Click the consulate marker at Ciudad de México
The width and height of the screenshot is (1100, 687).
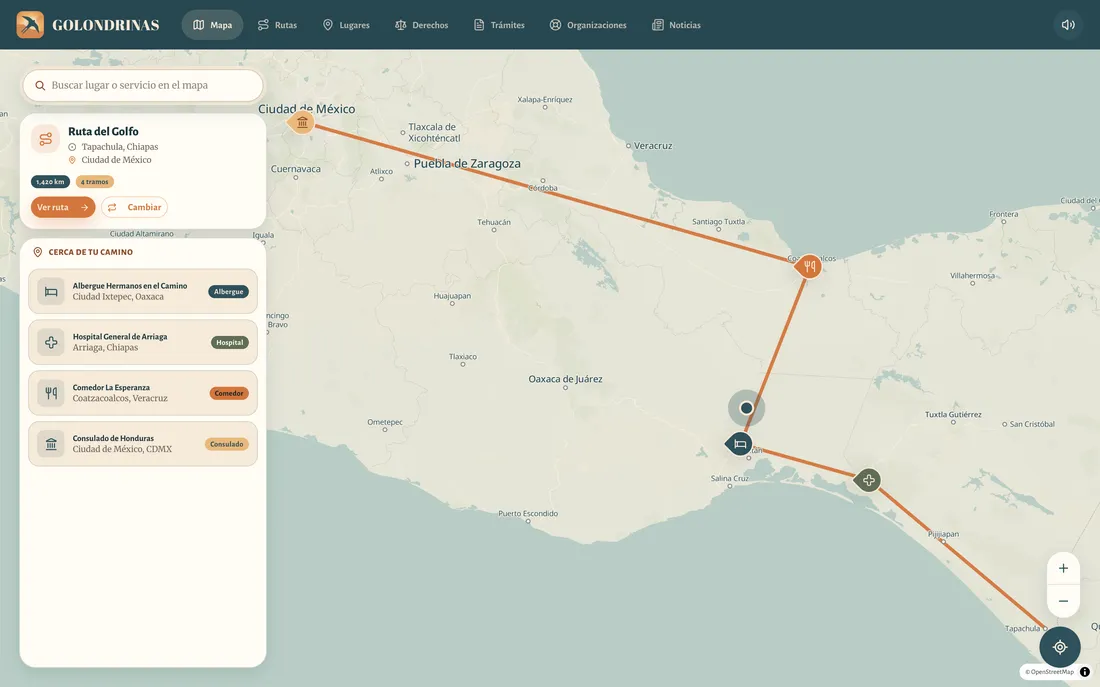302,123
